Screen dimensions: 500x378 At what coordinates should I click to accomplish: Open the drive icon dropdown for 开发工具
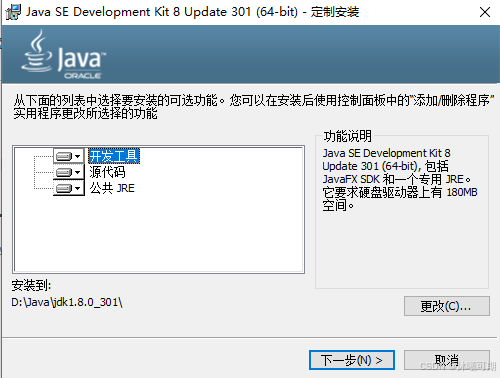(69, 156)
